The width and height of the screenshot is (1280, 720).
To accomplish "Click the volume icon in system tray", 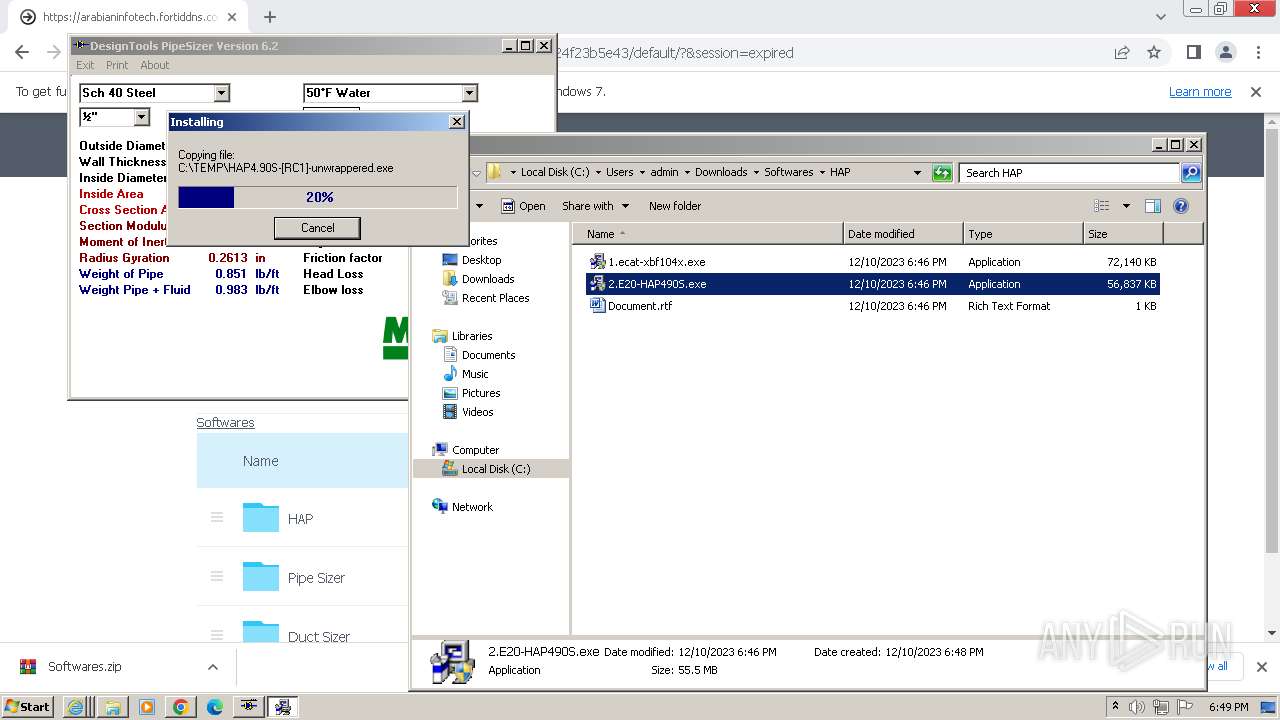I will (1136, 707).
